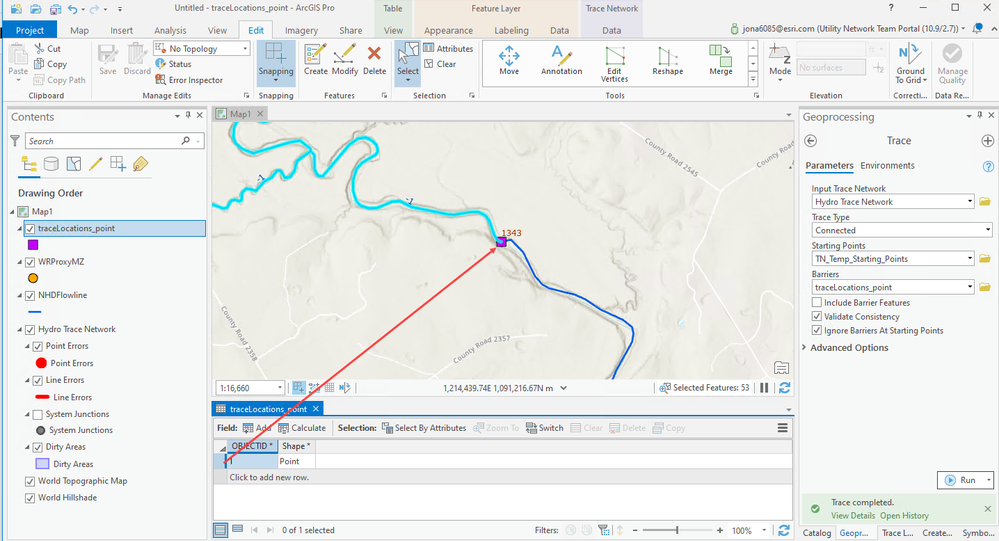Image resolution: width=999 pixels, height=541 pixels.
Task: Activate the Reshape tool
Action: pyautogui.click(x=667, y=61)
